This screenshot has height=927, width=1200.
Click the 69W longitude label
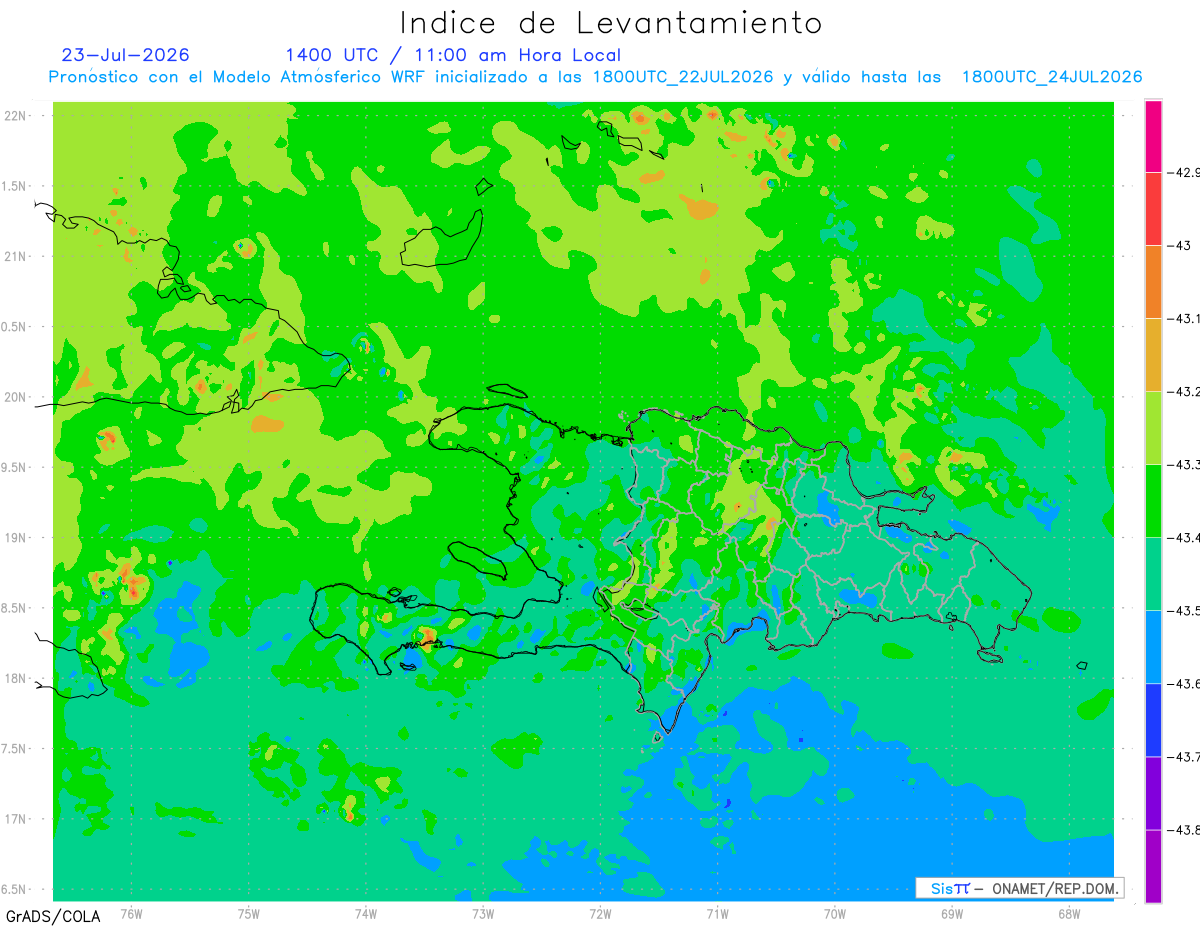(x=952, y=913)
